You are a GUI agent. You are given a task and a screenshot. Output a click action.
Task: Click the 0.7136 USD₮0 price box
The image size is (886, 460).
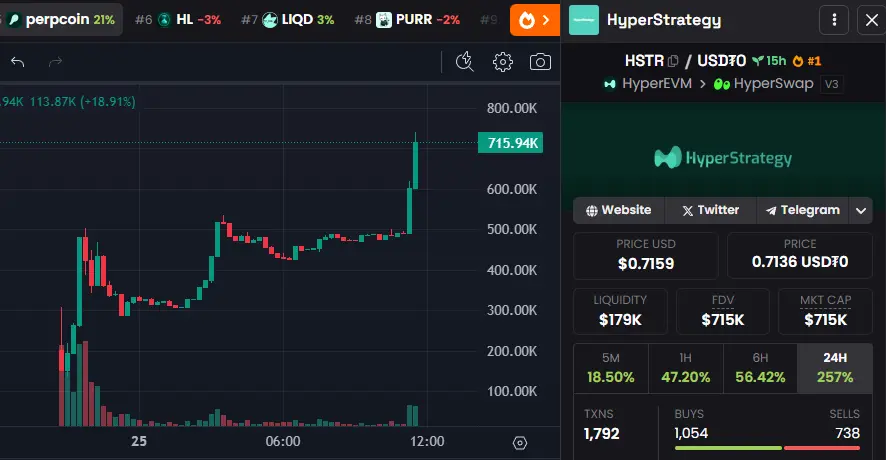point(800,255)
